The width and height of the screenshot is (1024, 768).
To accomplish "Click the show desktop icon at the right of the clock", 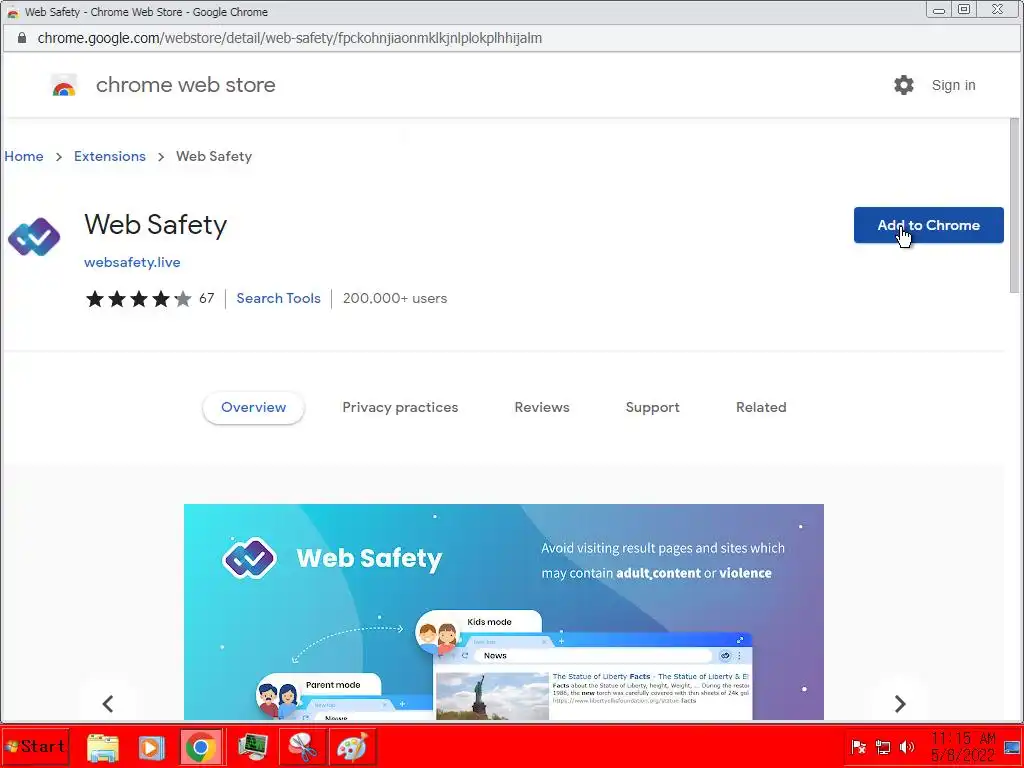I will pyautogui.click(x=1012, y=746).
